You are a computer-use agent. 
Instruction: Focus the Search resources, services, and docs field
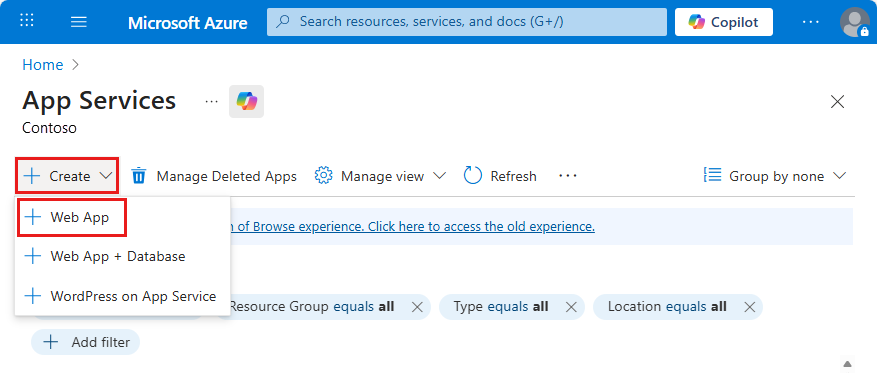466,22
